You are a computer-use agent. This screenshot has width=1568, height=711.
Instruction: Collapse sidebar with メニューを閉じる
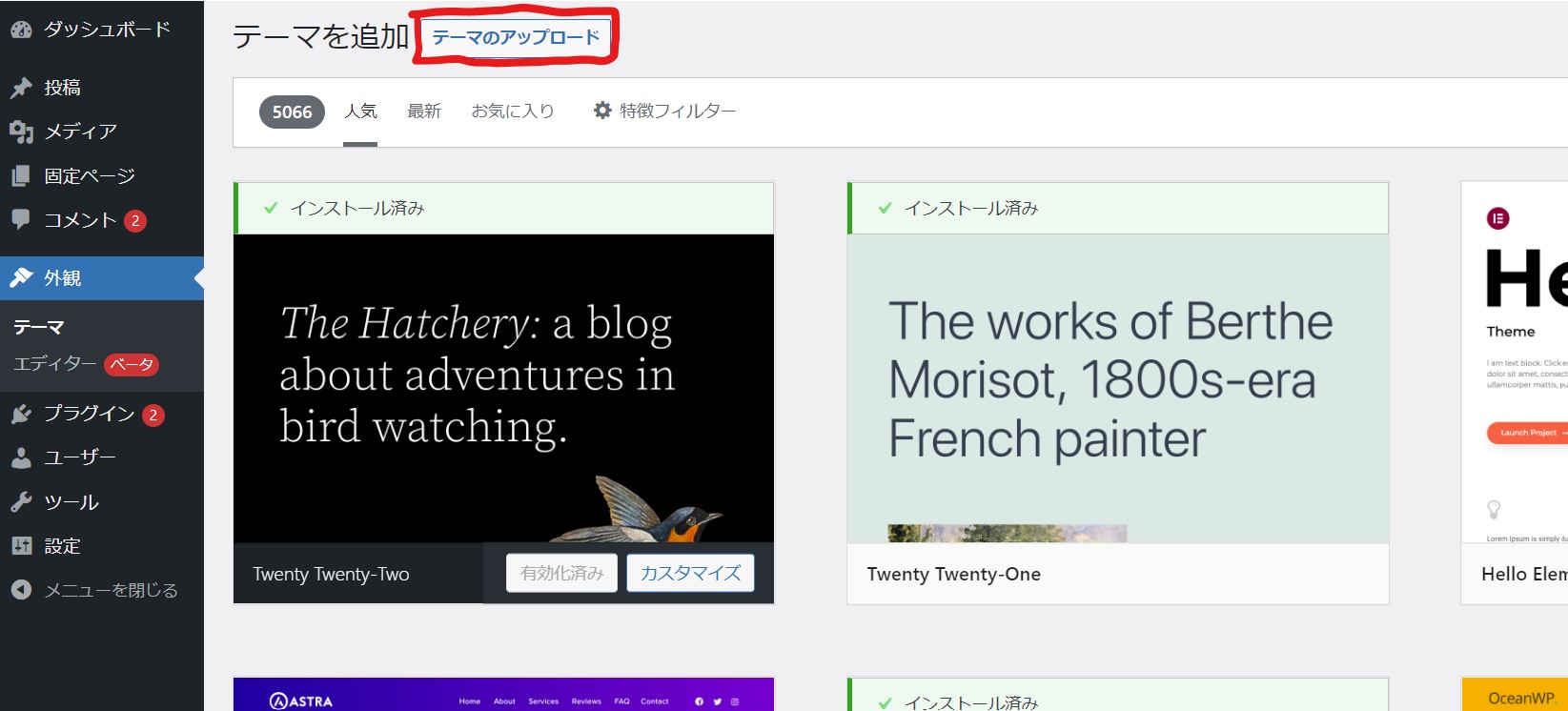102,590
